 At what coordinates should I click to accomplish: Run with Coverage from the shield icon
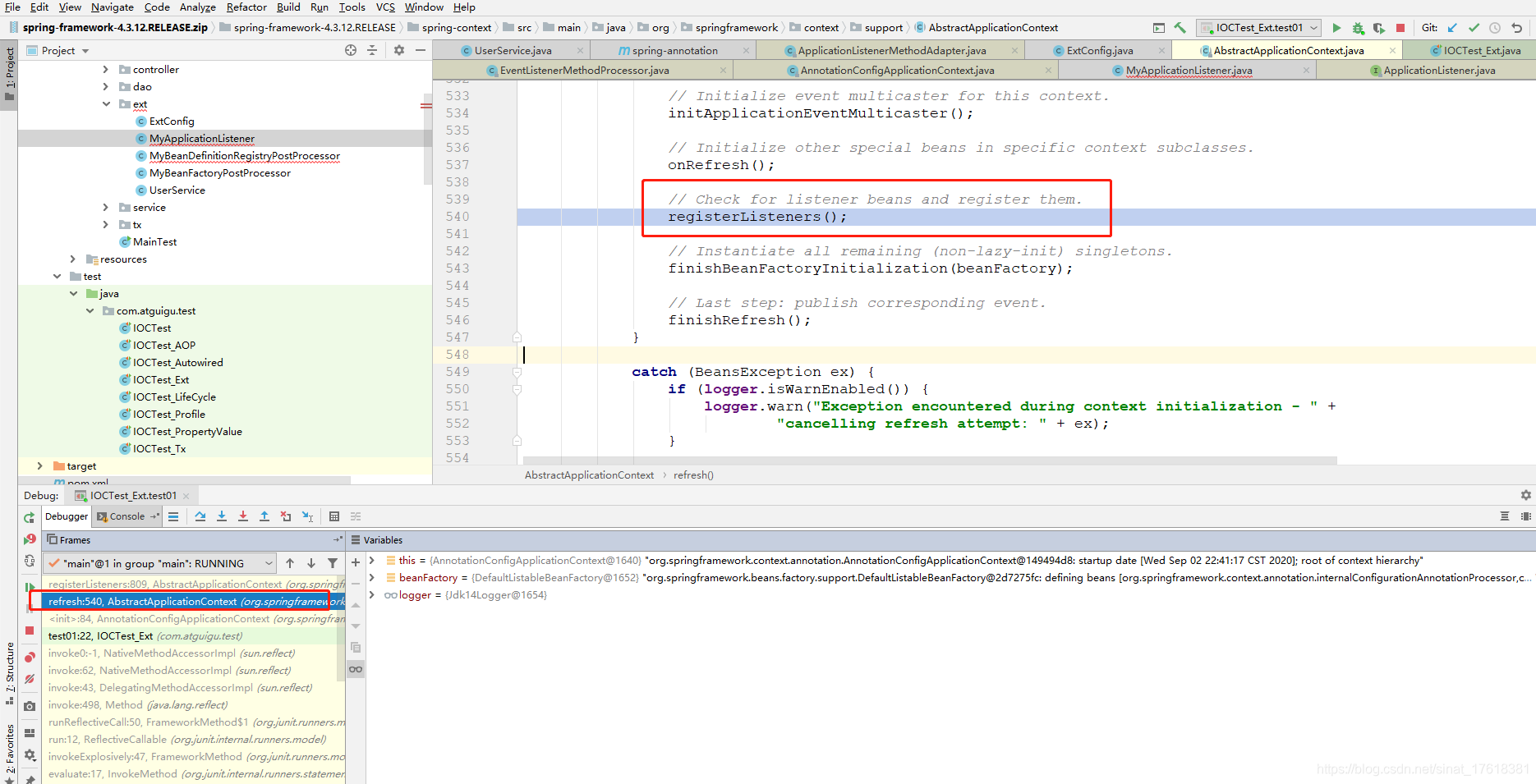[x=1379, y=28]
